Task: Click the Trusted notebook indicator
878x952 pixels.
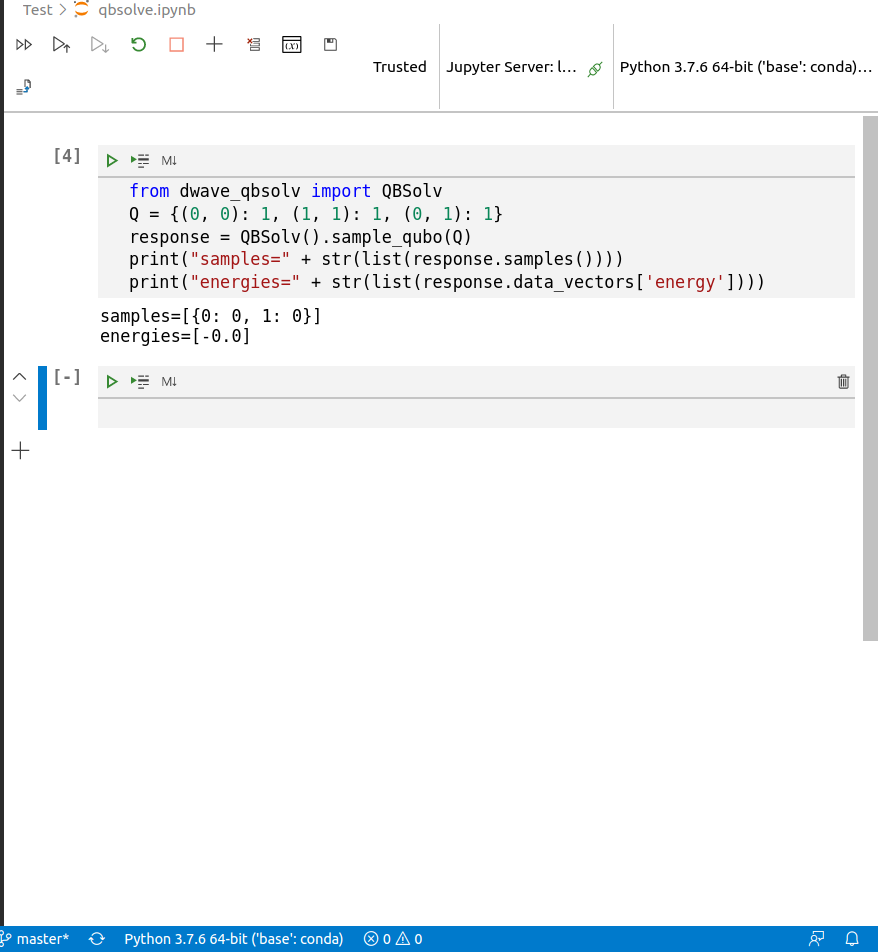Action: [x=399, y=67]
